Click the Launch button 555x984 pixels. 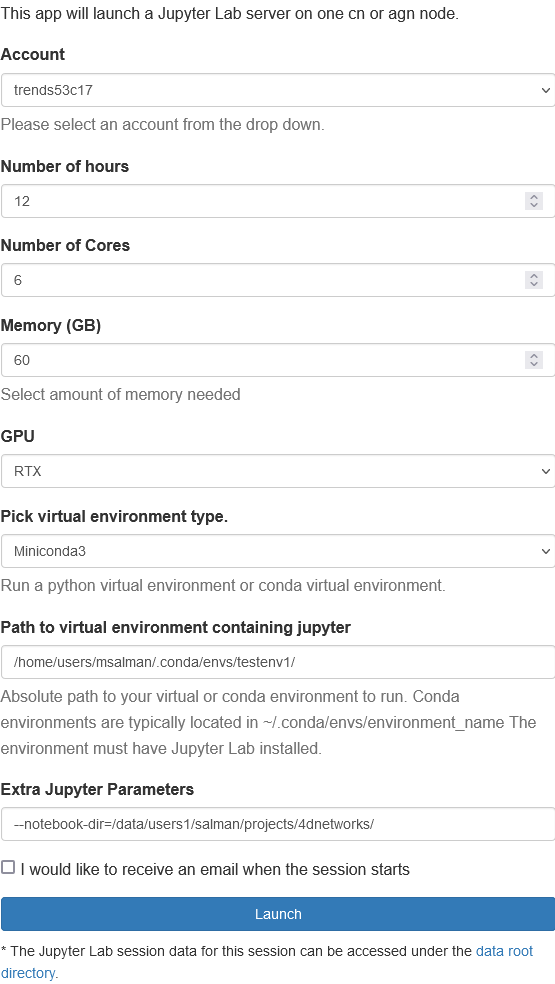tap(278, 914)
